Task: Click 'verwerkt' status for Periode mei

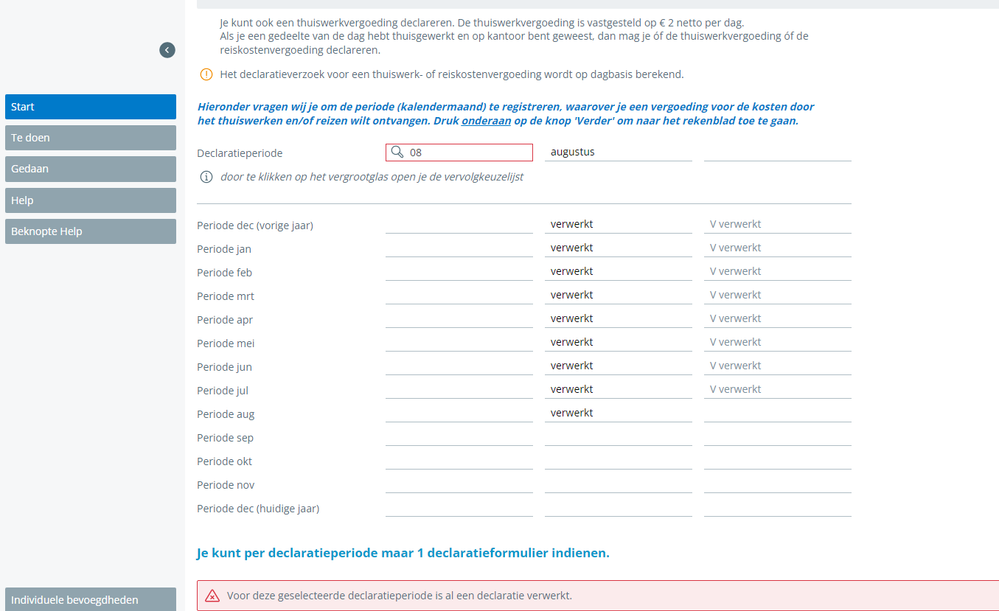Action: tap(618, 342)
